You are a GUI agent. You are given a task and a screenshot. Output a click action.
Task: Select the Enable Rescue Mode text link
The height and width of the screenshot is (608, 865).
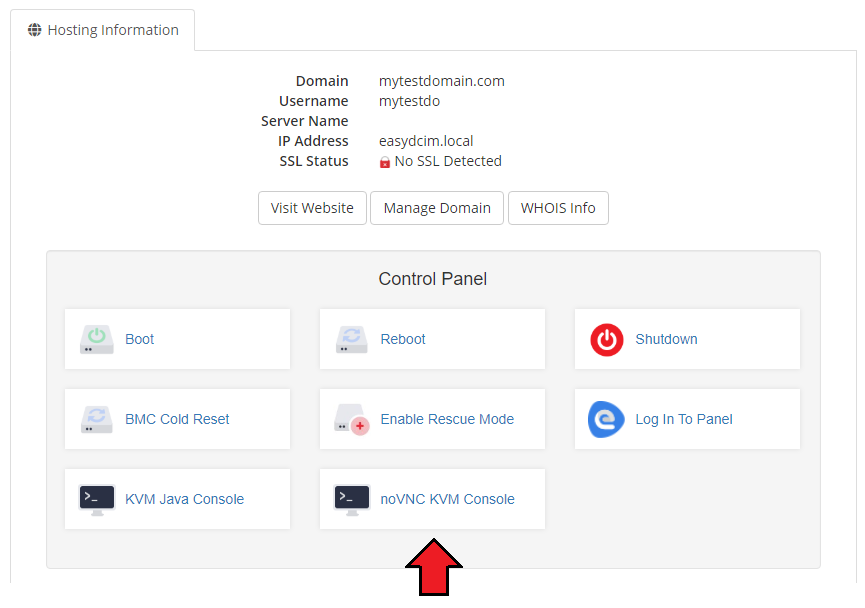(x=447, y=419)
